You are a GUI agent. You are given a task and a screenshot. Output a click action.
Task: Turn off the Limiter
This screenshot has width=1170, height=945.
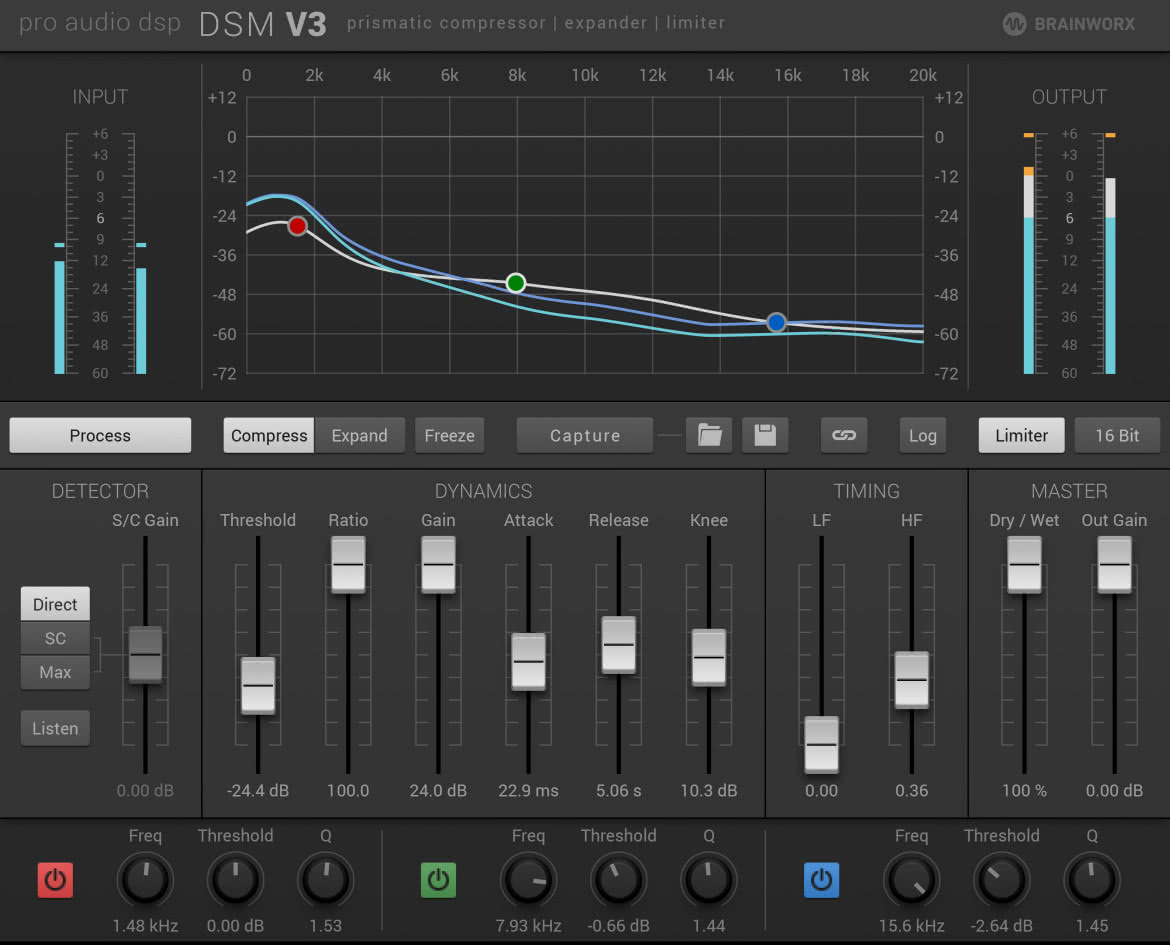pos(1022,435)
